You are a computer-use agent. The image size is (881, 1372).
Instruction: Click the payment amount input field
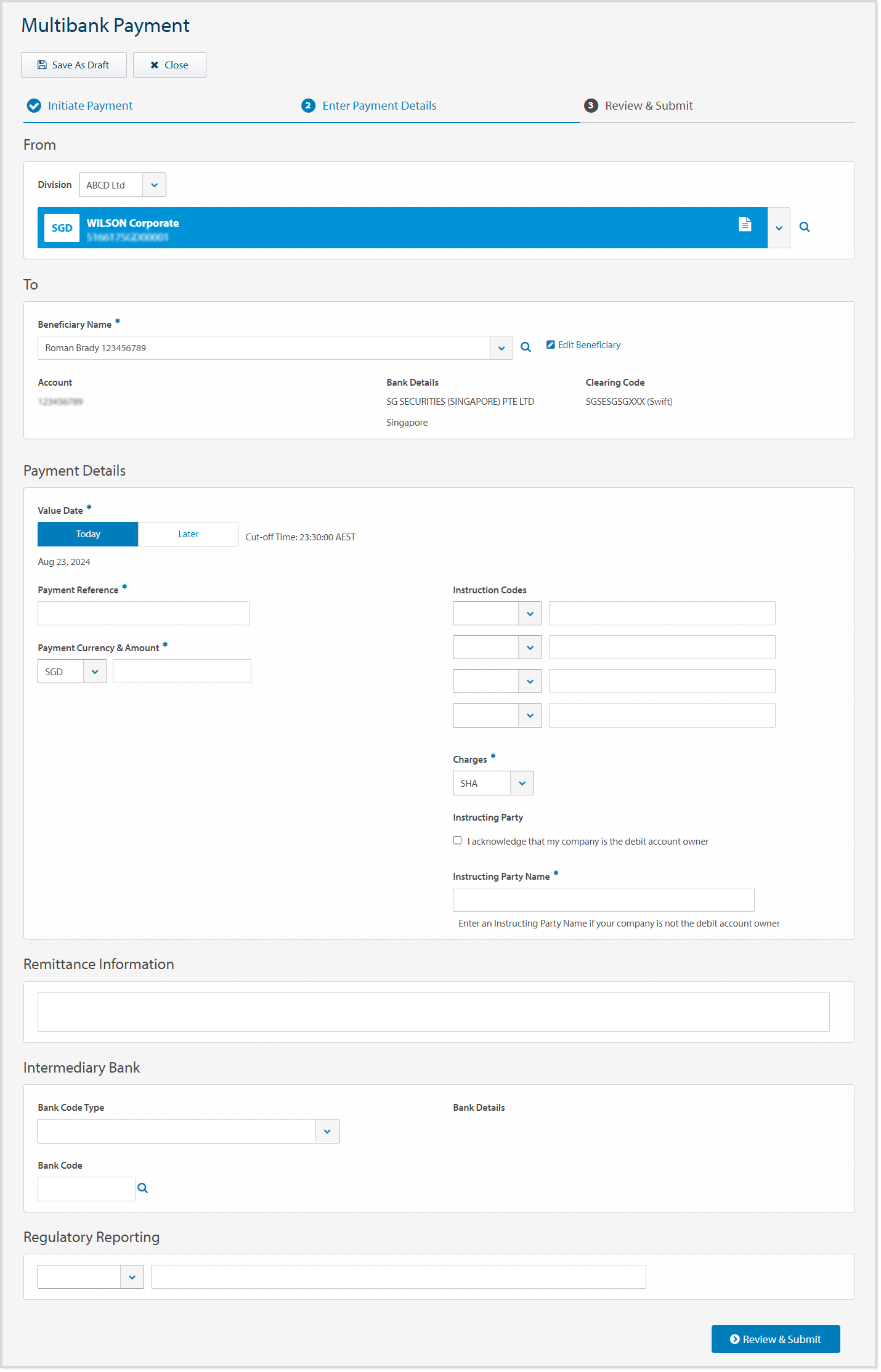pos(182,672)
